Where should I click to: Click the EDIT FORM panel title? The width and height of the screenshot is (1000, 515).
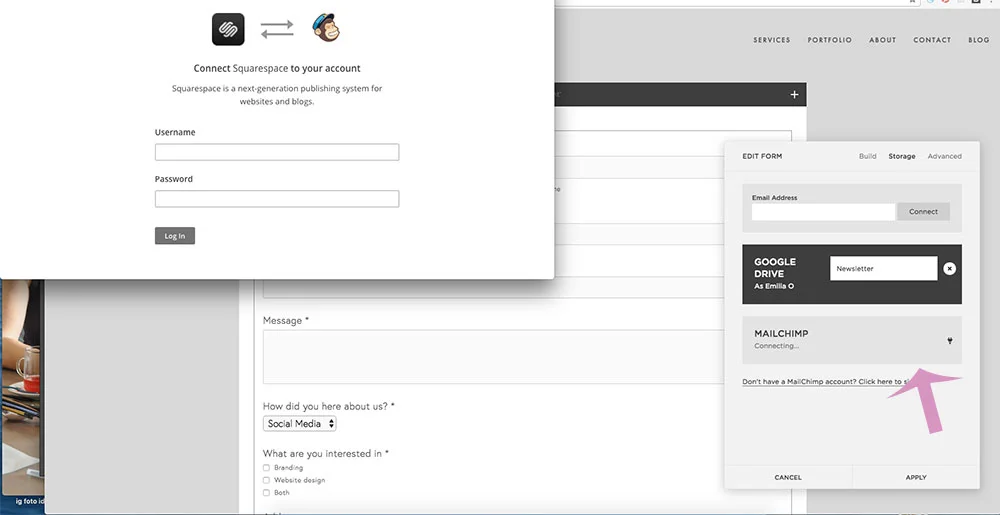(x=762, y=156)
